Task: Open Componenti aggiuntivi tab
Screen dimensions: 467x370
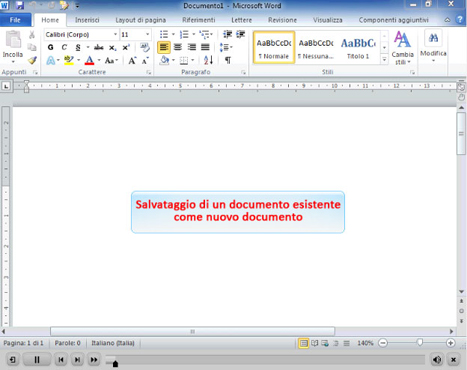Action: pos(393,20)
